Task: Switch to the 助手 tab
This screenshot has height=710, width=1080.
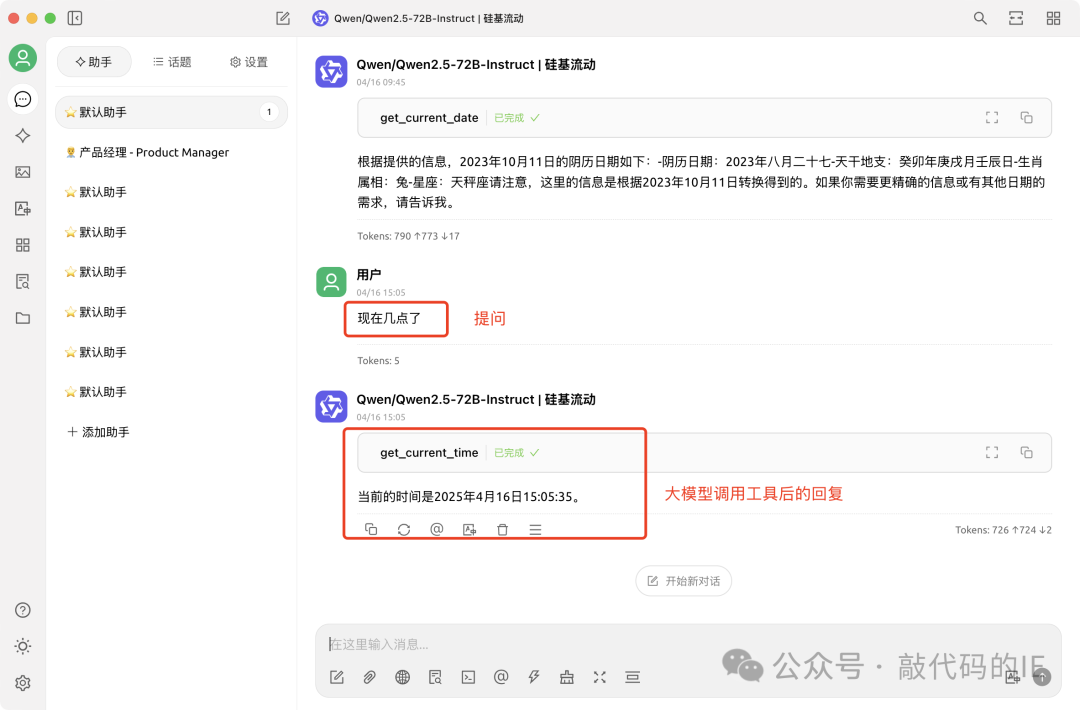Action: [x=94, y=62]
